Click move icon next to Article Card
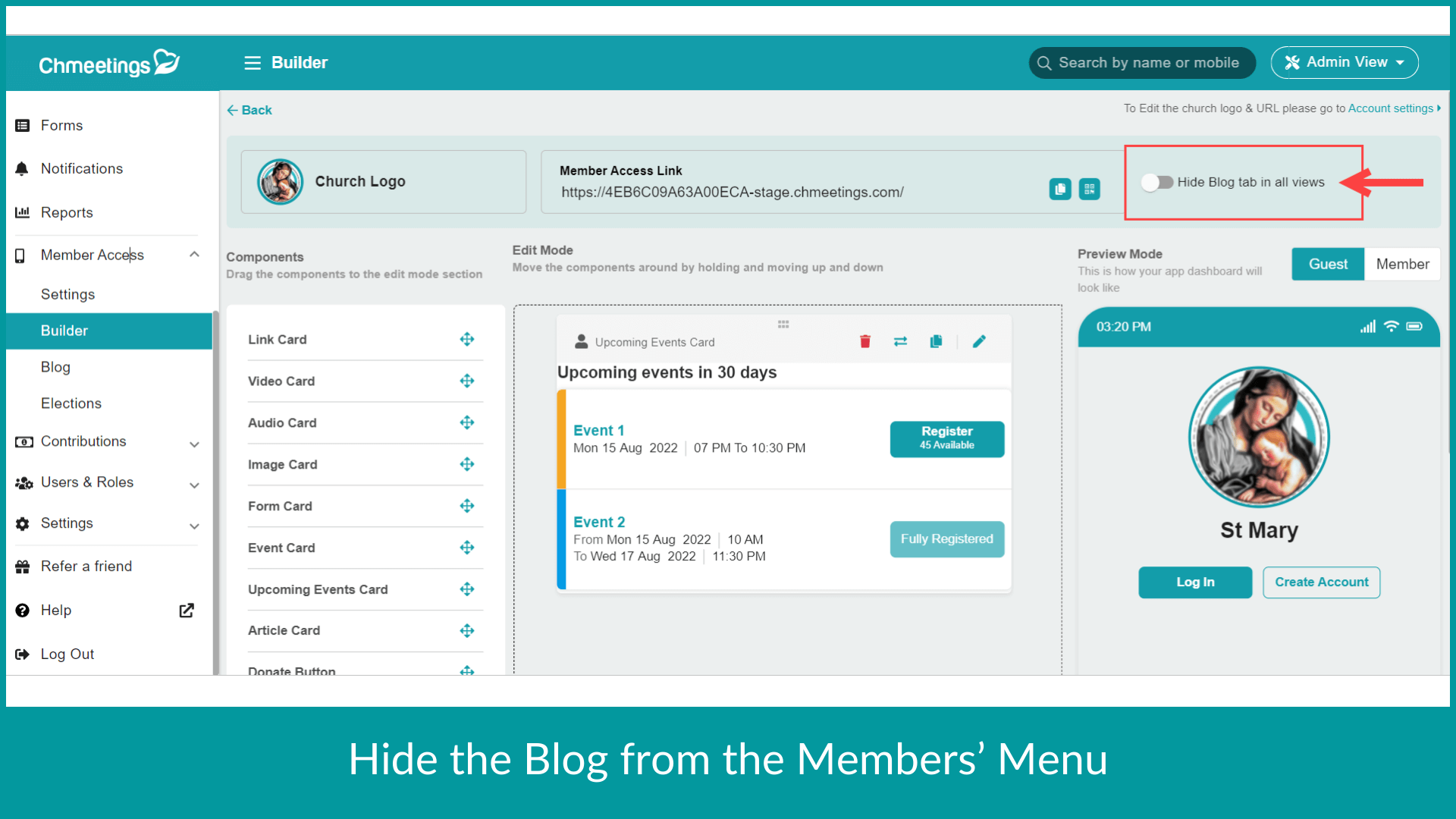1456x819 pixels. point(467,631)
